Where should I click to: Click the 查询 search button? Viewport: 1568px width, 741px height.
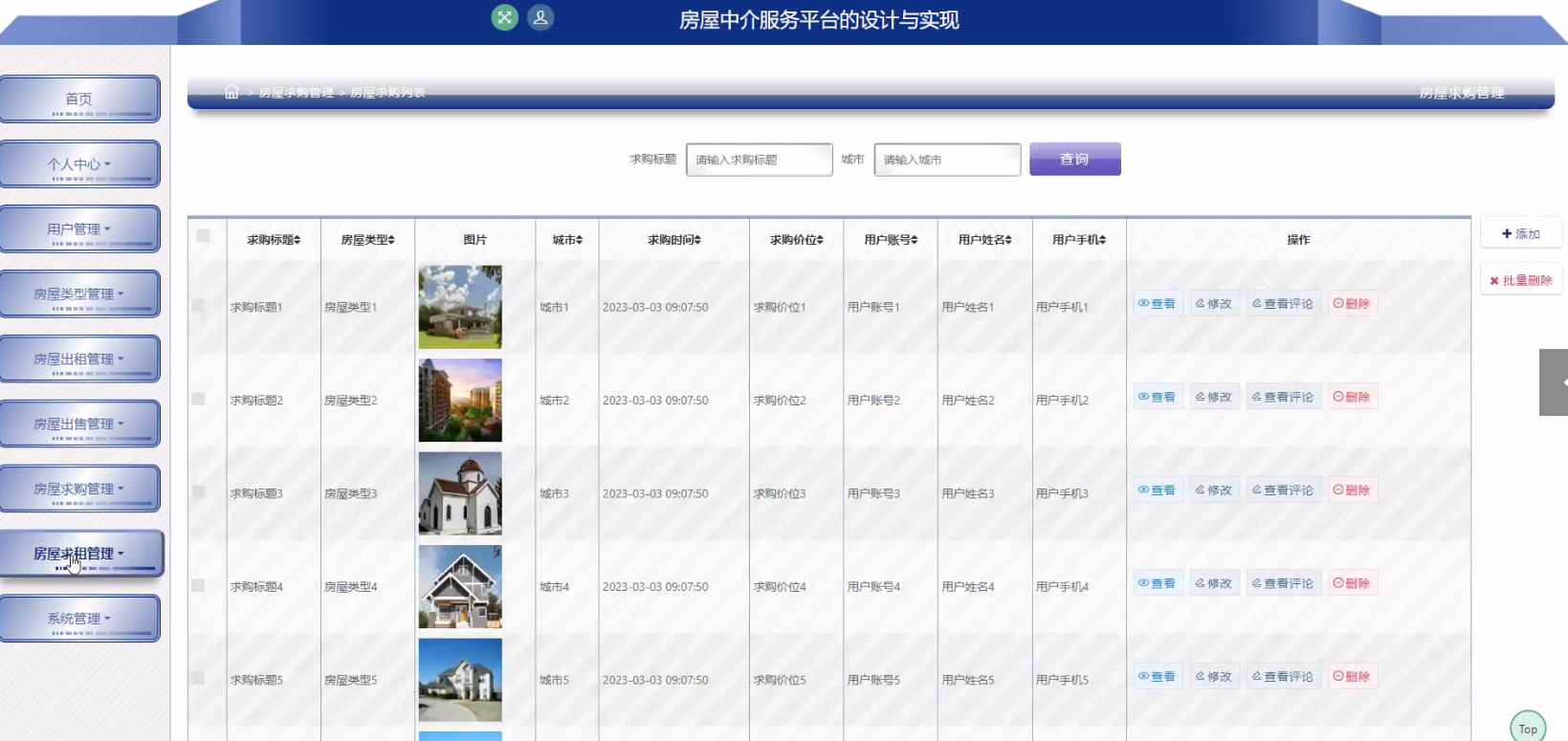click(1074, 159)
